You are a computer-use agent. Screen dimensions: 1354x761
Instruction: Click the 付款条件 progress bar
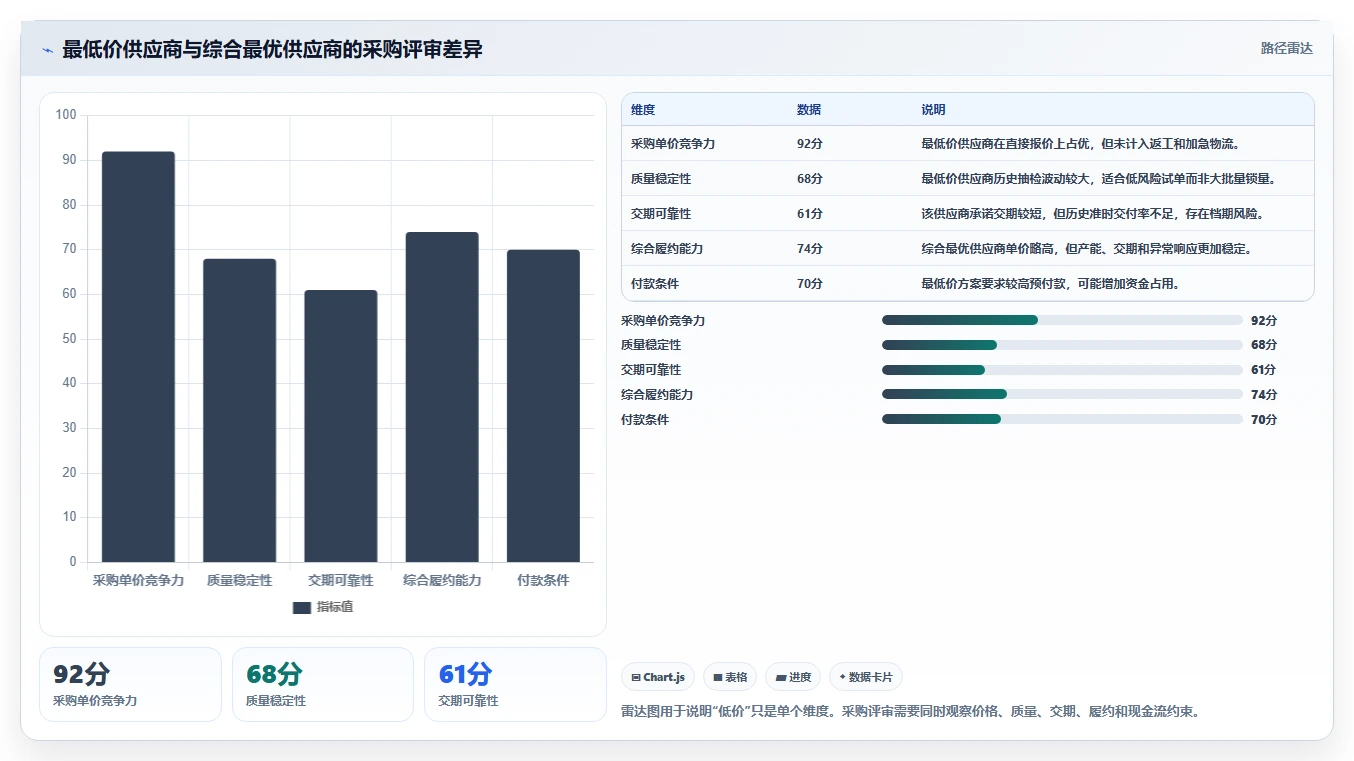click(1062, 419)
